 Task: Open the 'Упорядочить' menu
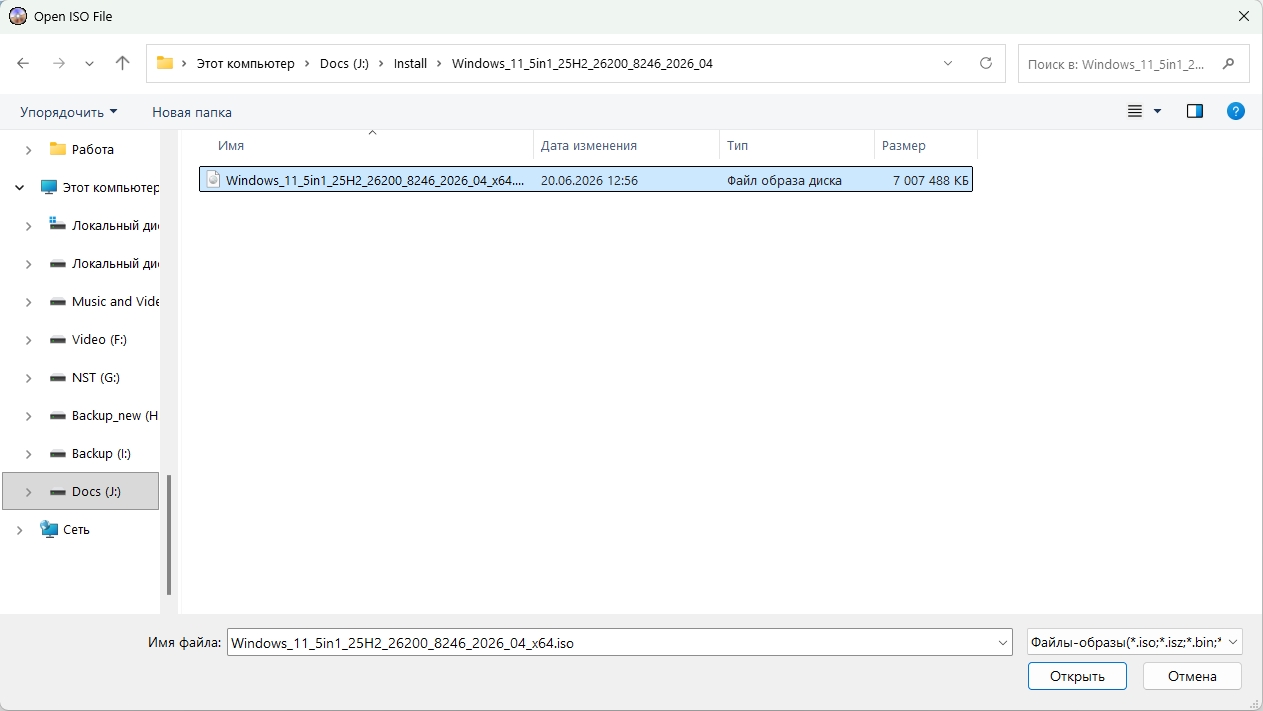[68, 112]
